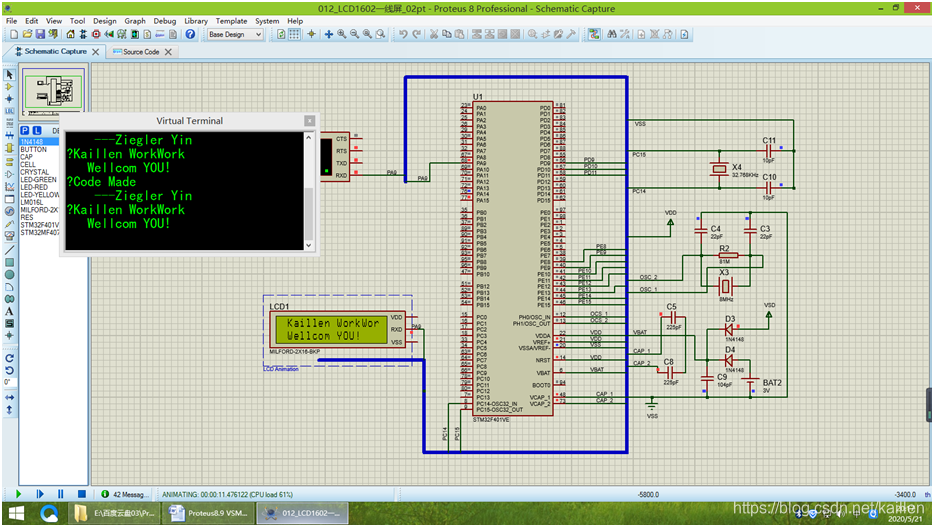This screenshot has width=934, height=527.
Task: Open the Windows Start button
Action: coord(16,513)
